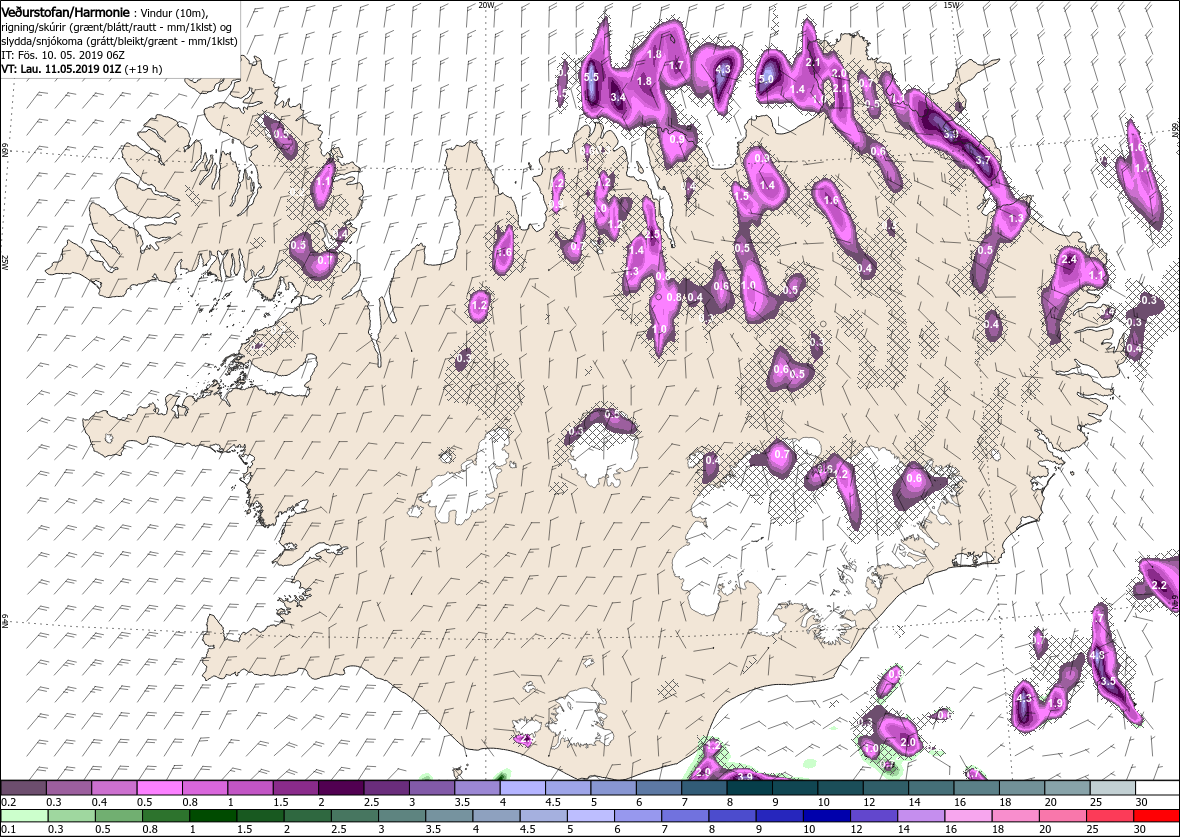Pick the lower legend swatch between 0.5 and 0.8

point(118,816)
